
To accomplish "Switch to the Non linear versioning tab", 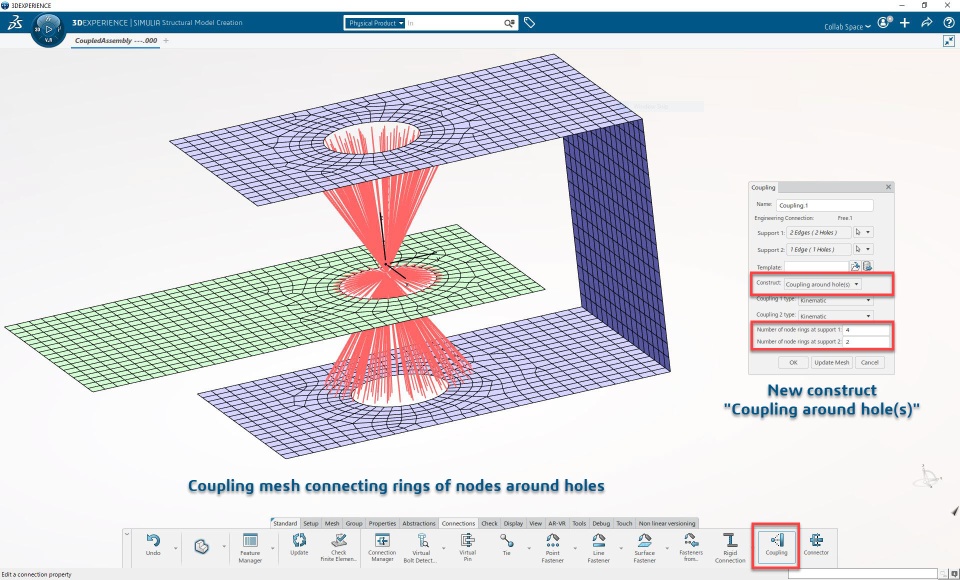I will [x=667, y=524].
